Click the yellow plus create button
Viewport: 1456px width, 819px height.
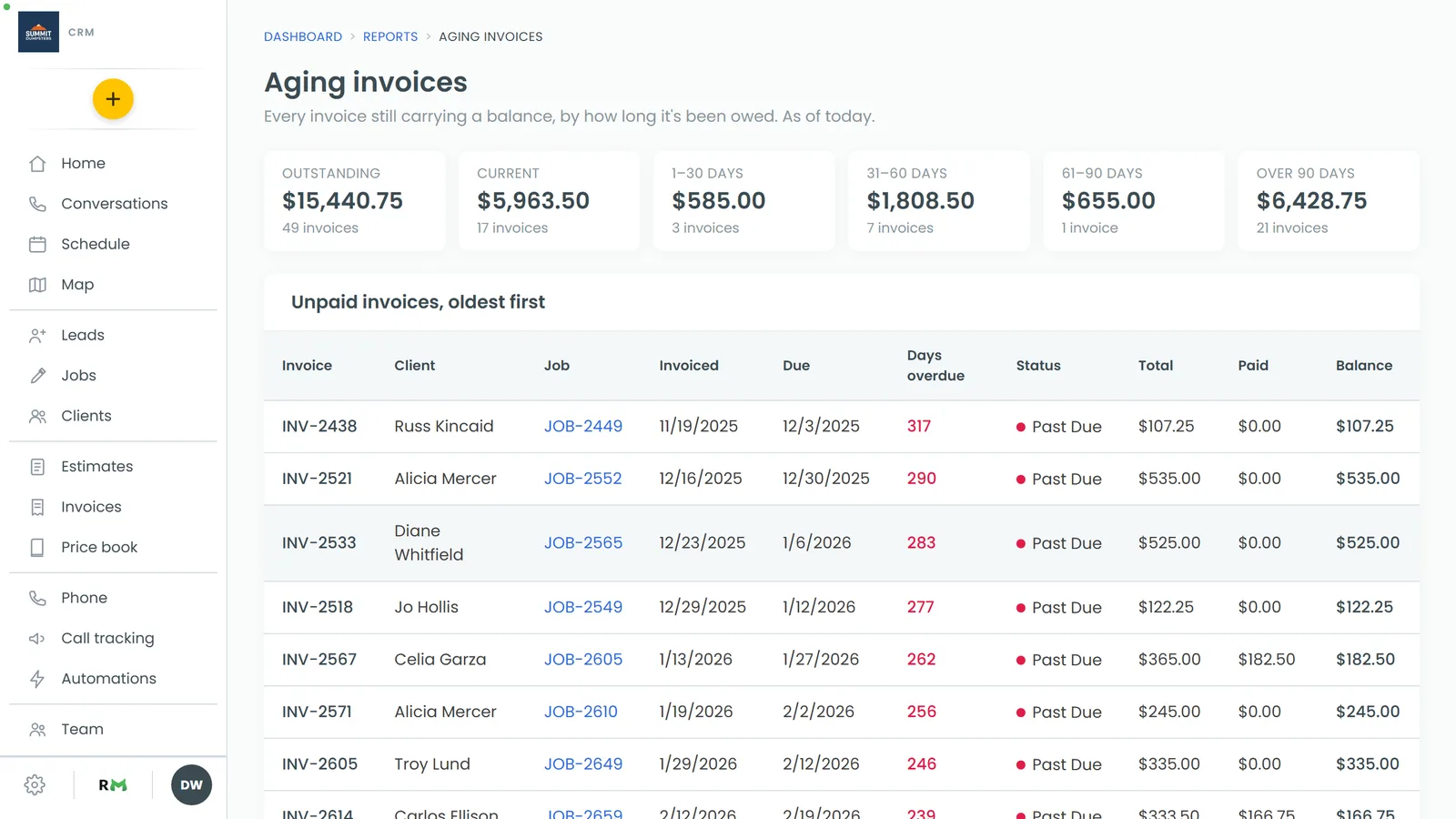click(x=113, y=99)
